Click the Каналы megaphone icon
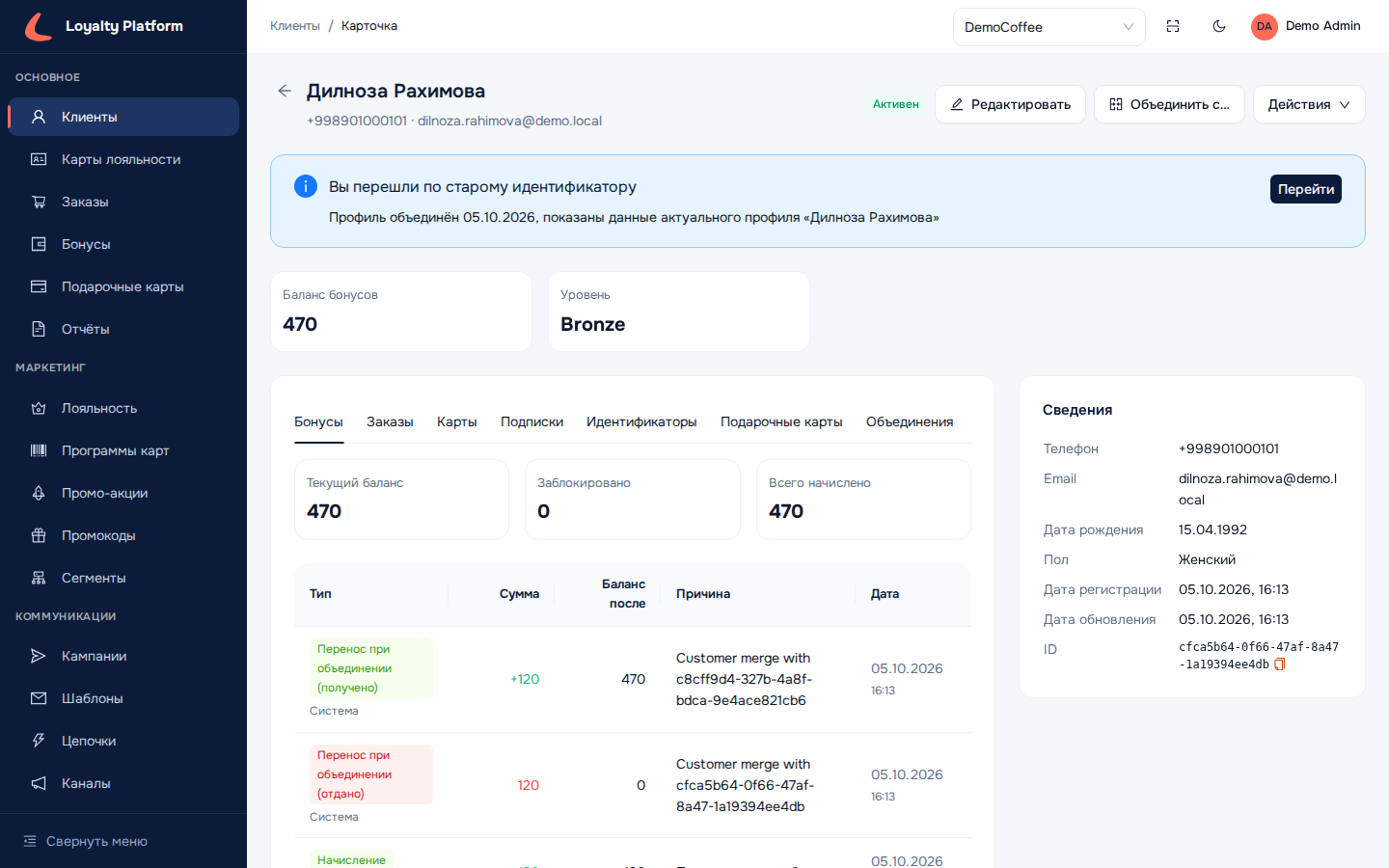Screen dimensions: 1389x868 [39, 783]
